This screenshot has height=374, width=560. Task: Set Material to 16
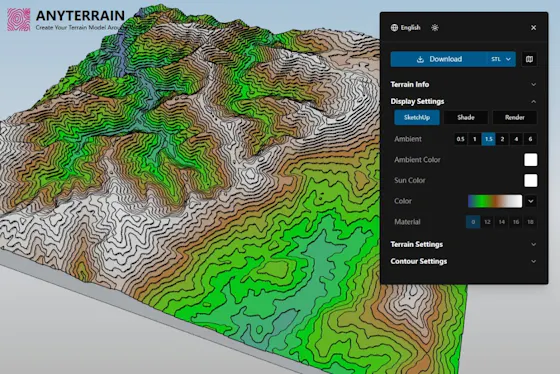point(516,222)
